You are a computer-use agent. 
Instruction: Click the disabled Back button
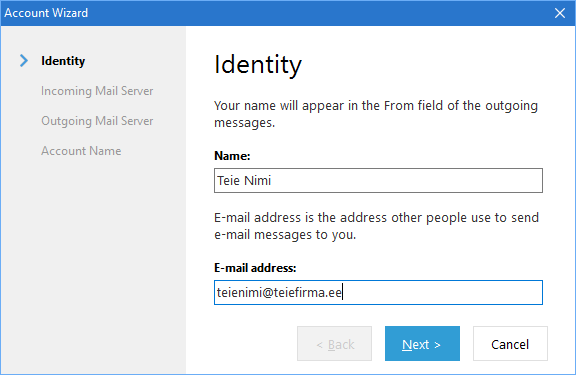click(334, 343)
